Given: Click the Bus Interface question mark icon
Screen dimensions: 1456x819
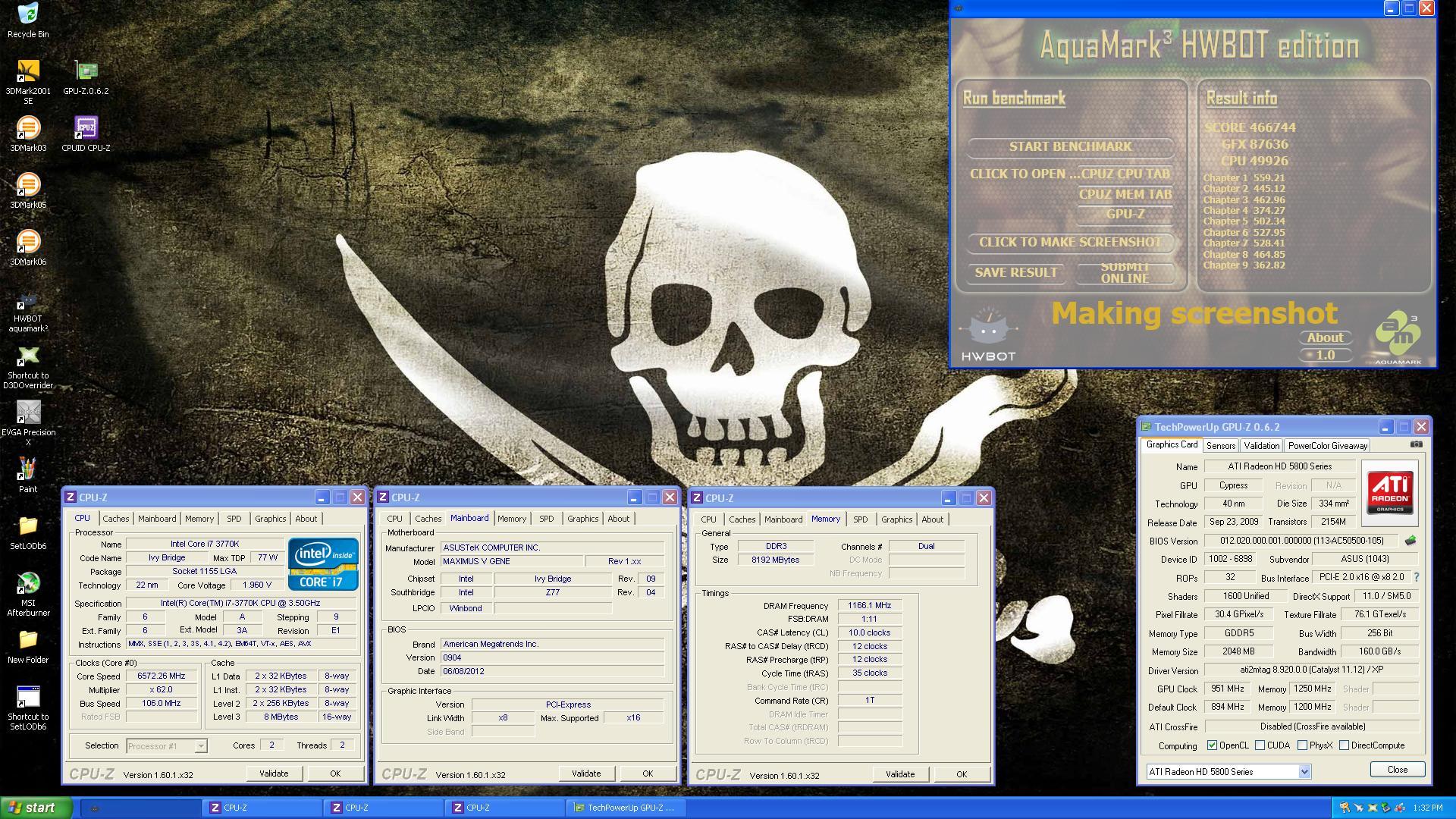Looking at the screenshot, I should click(x=1416, y=577).
